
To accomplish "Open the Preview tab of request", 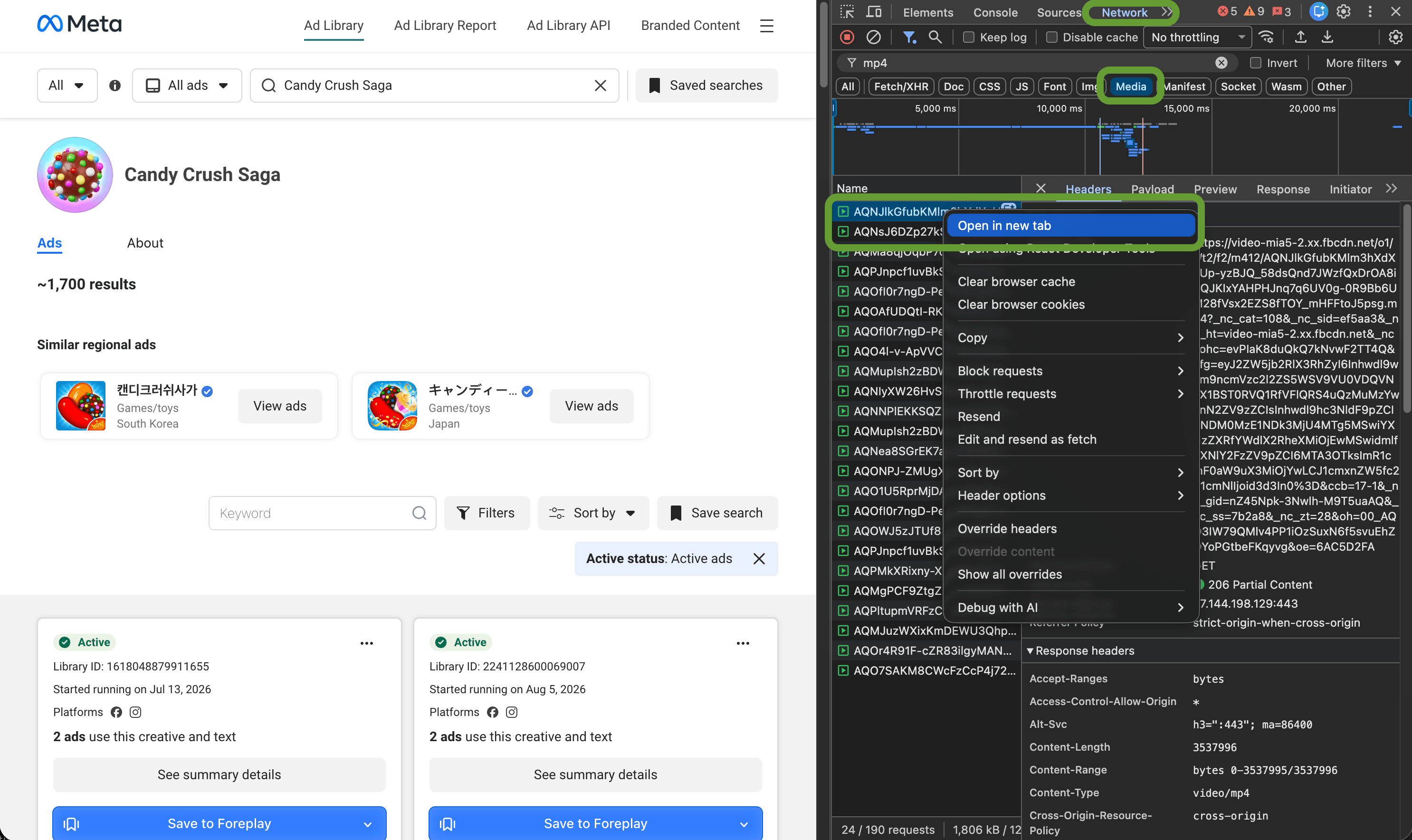I will 1214,189.
